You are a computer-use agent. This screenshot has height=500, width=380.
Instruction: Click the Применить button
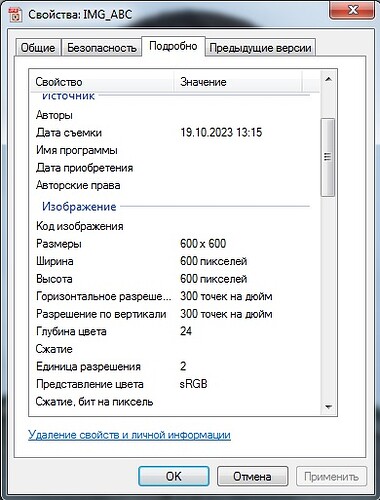pyautogui.click(x=331, y=476)
